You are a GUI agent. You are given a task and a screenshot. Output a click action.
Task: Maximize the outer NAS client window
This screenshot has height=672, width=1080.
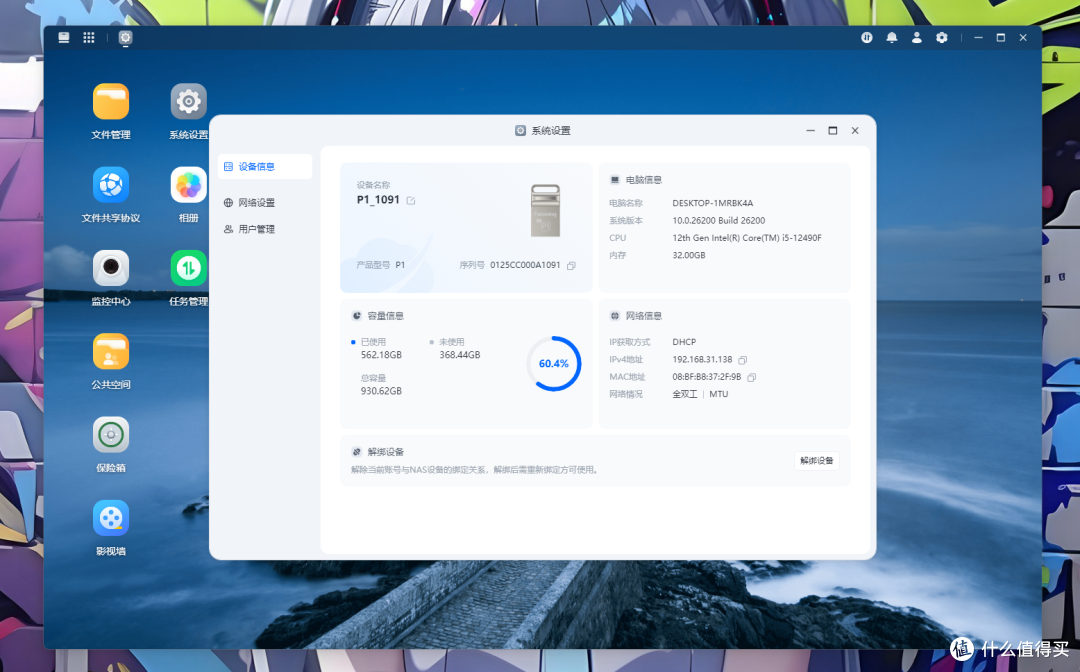[x=1001, y=38]
